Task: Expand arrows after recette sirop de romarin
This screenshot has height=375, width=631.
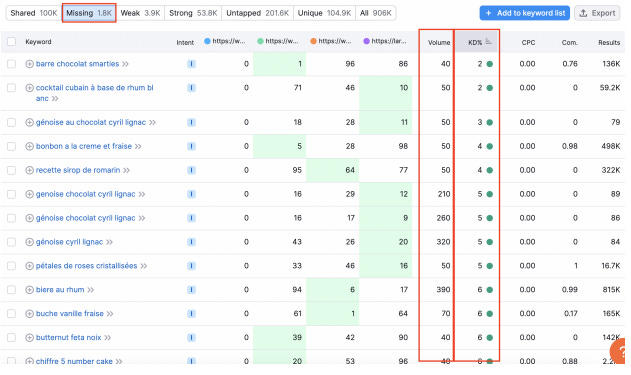Action: coord(126,170)
